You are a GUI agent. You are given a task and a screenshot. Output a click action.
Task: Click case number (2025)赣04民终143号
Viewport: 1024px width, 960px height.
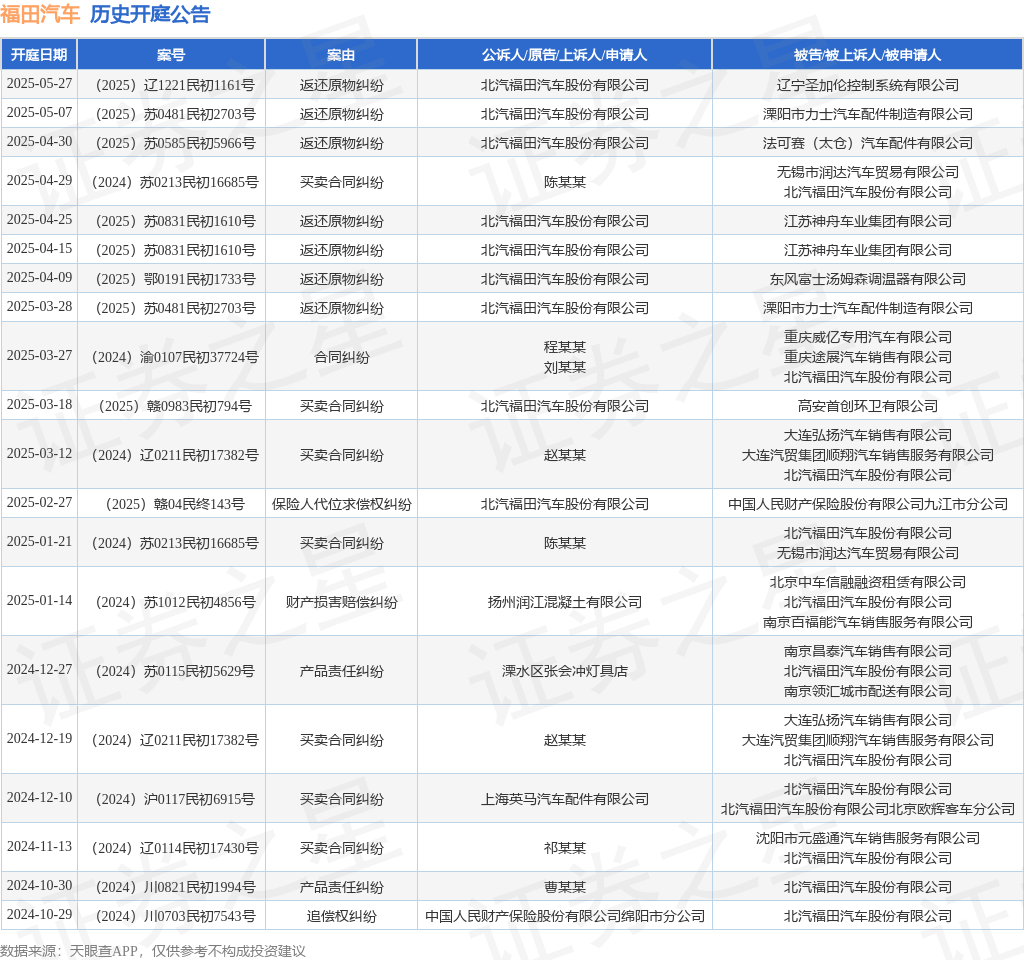pos(171,504)
